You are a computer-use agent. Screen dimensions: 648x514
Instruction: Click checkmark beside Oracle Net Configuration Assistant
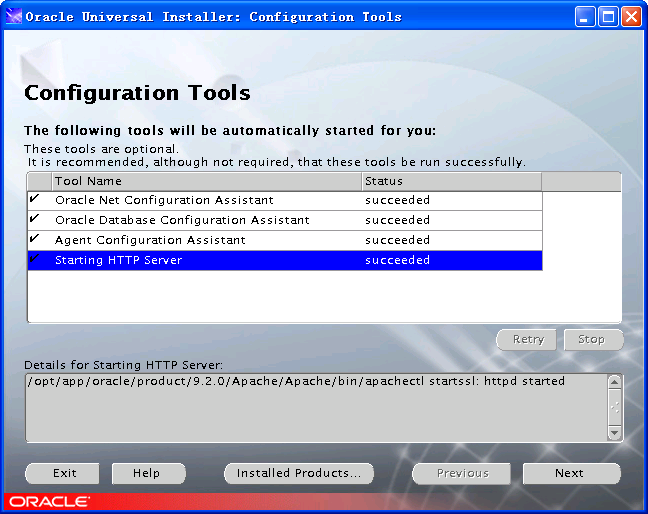[35, 200]
